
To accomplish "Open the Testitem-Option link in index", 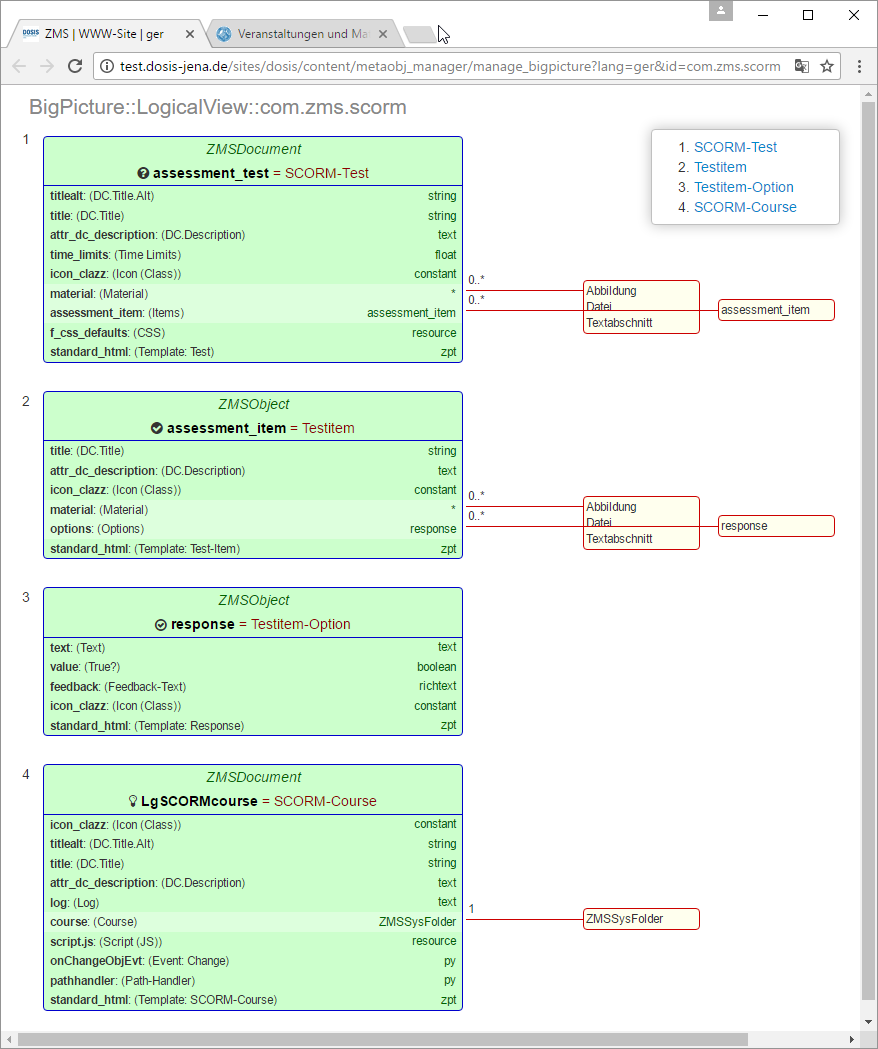I will click(x=743, y=187).
